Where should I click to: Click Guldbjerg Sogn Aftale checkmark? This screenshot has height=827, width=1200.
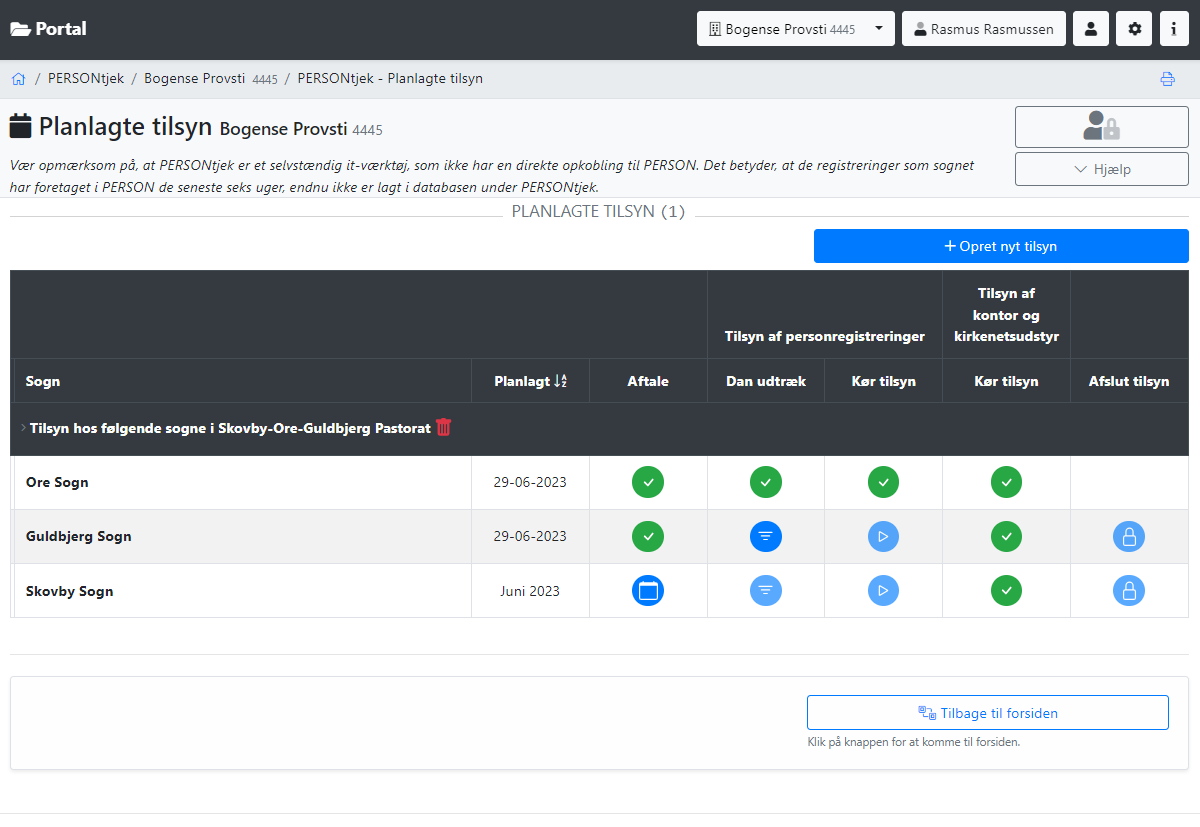click(648, 536)
